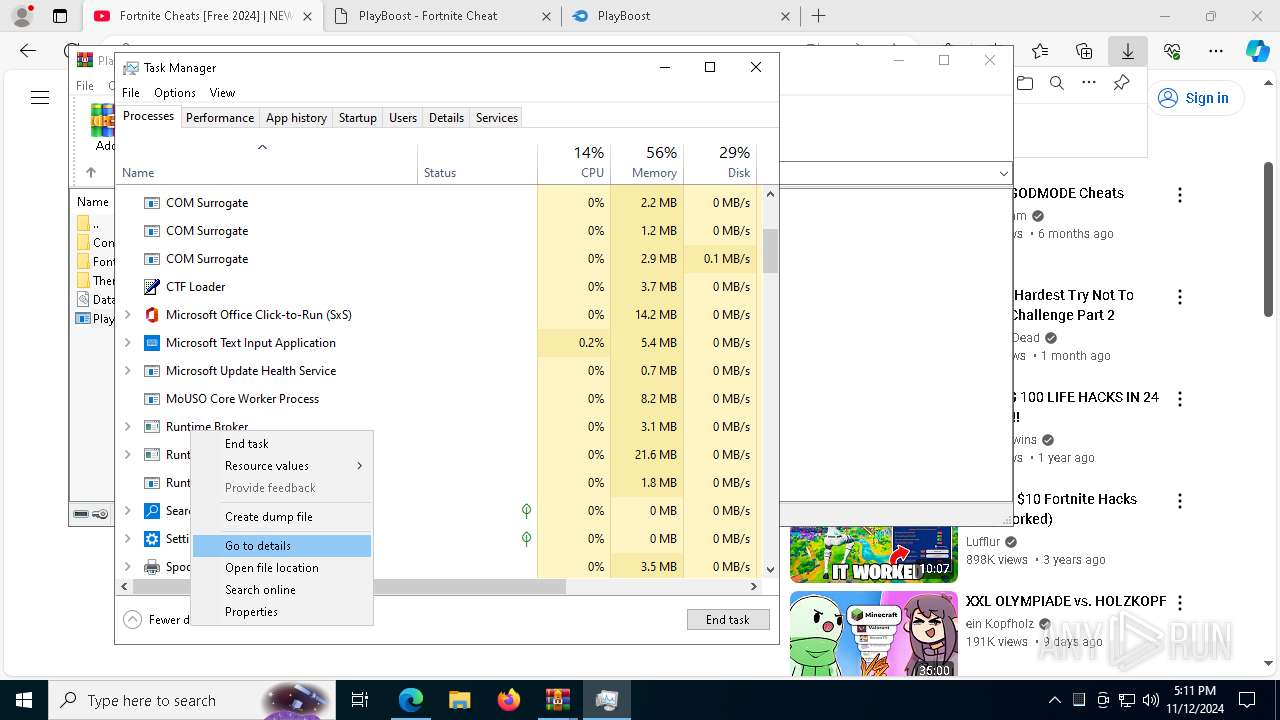Switch to the Users tab
The width and height of the screenshot is (1280, 720).
point(403,117)
